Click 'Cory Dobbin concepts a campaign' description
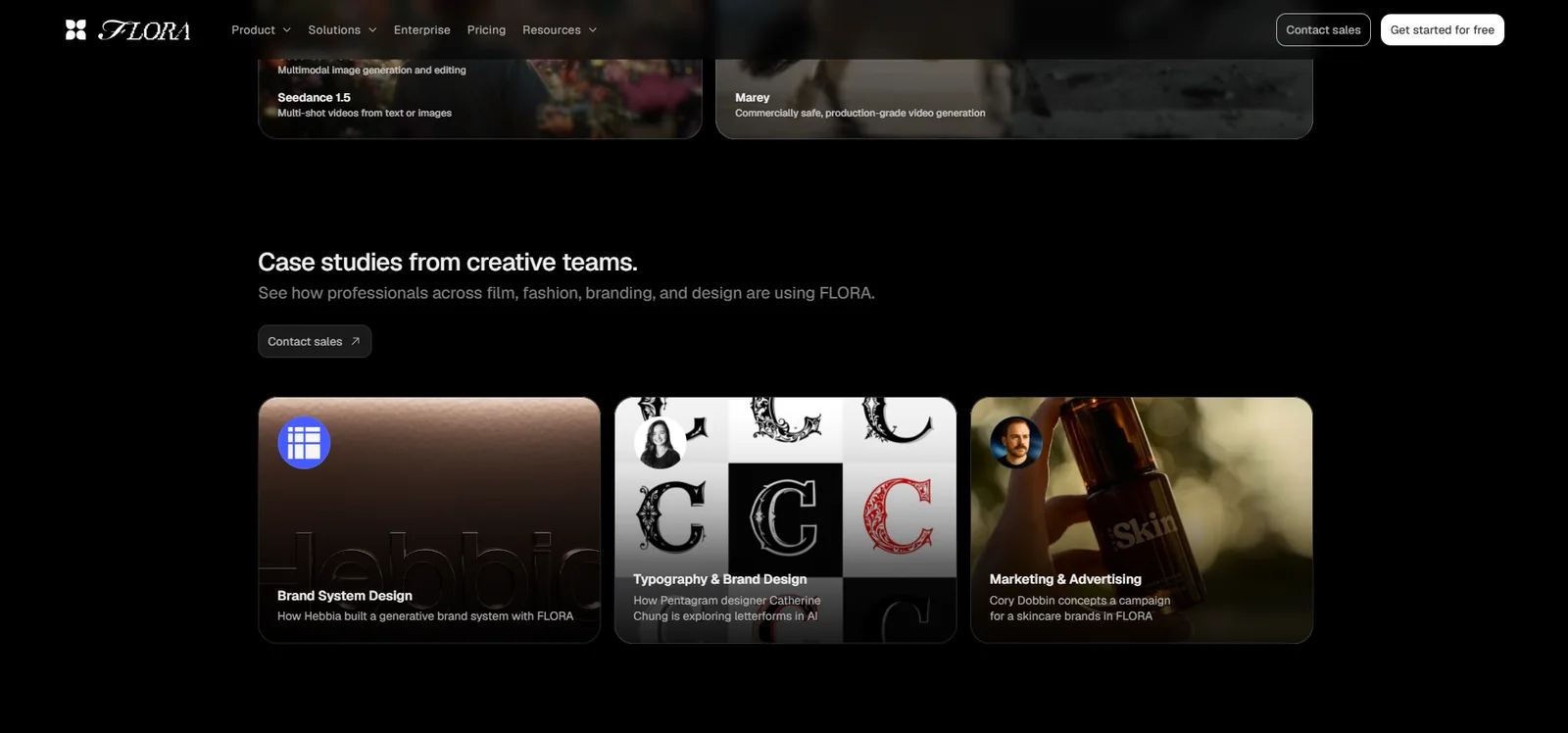Image resolution: width=1568 pixels, height=733 pixels. pyautogui.click(x=1080, y=609)
